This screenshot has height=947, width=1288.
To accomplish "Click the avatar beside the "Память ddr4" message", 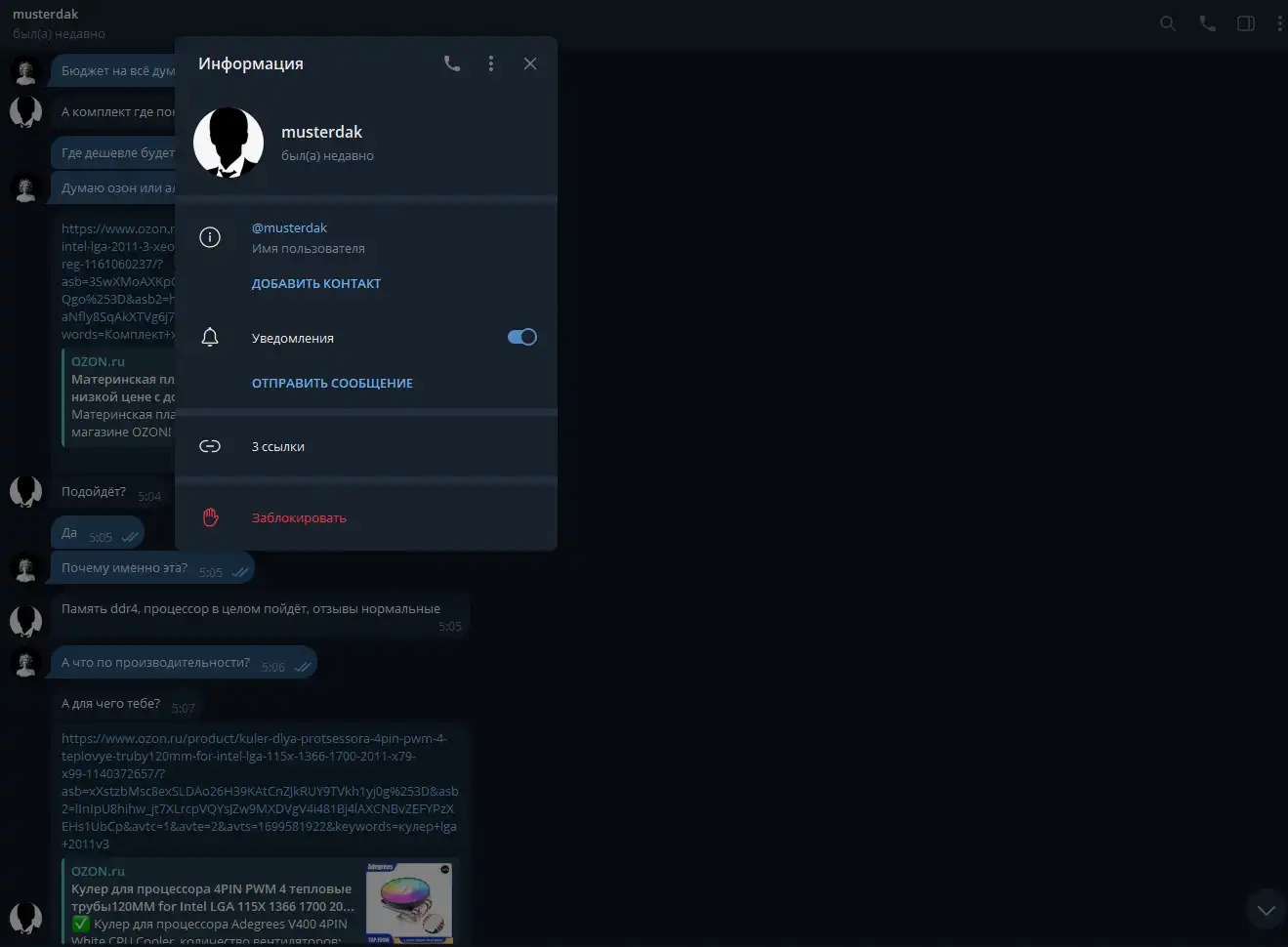I will coord(25,621).
